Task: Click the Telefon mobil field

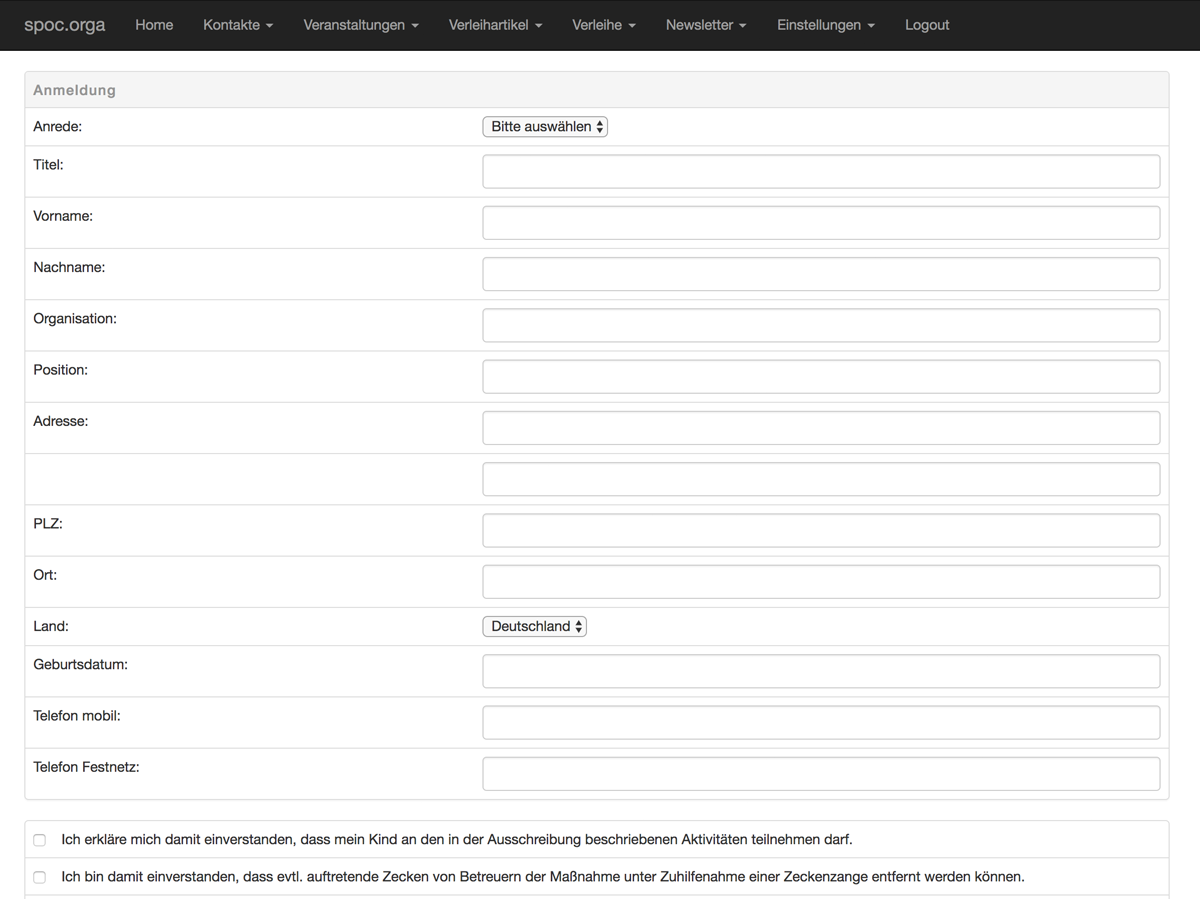Action: pos(821,723)
